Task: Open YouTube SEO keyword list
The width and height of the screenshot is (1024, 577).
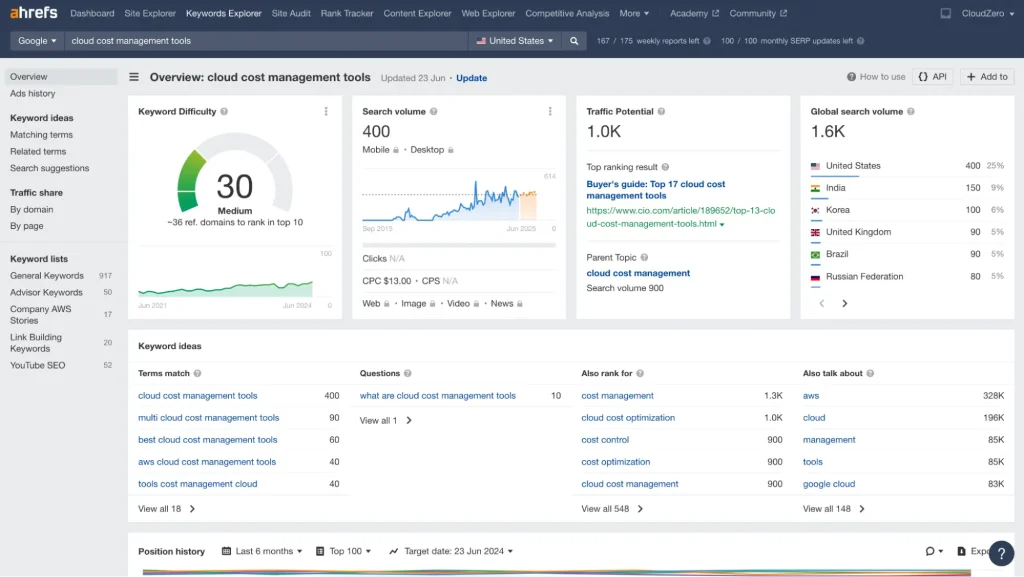Action: tap(37, 366)
